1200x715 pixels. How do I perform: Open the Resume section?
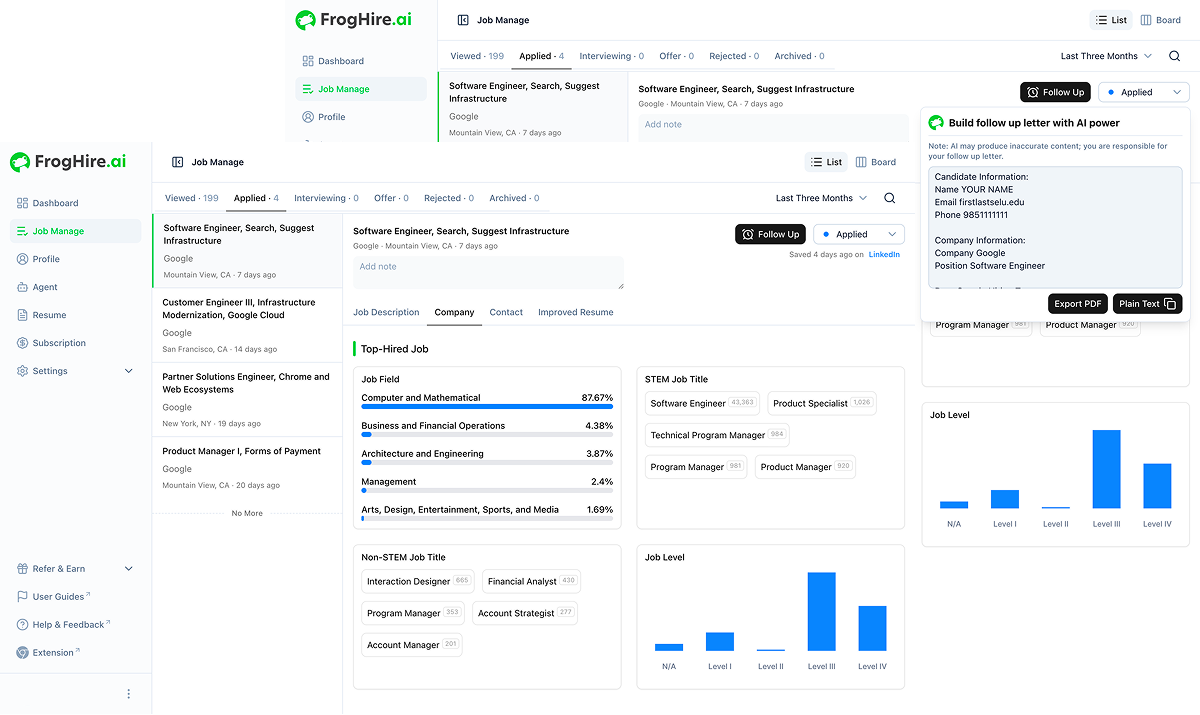tap(45, 314)
